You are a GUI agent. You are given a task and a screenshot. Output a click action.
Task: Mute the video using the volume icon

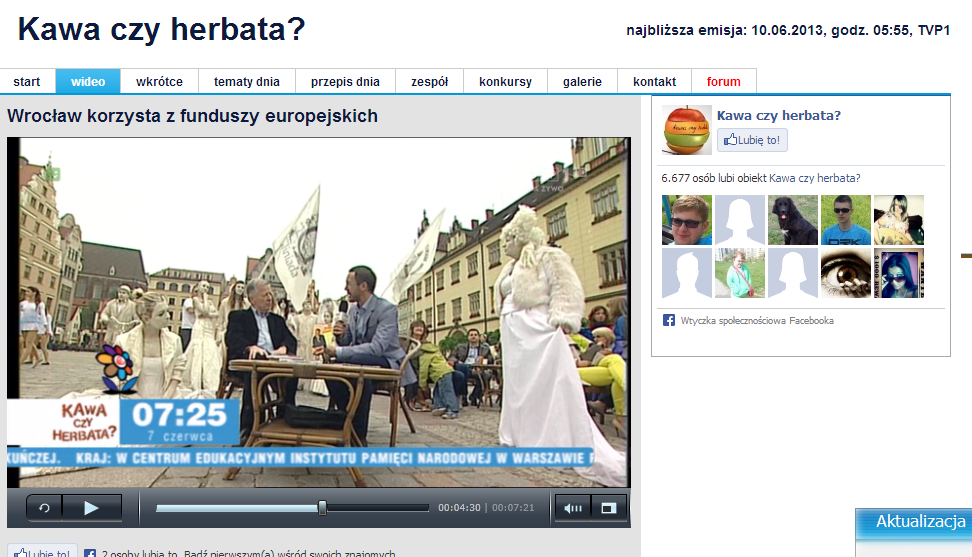tap(573, 508)
